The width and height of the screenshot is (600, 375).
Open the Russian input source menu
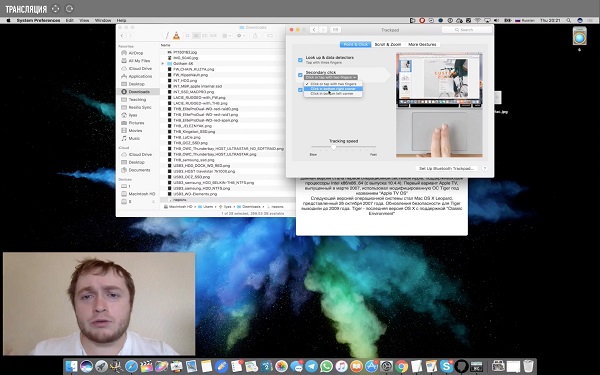click(525, 20)
